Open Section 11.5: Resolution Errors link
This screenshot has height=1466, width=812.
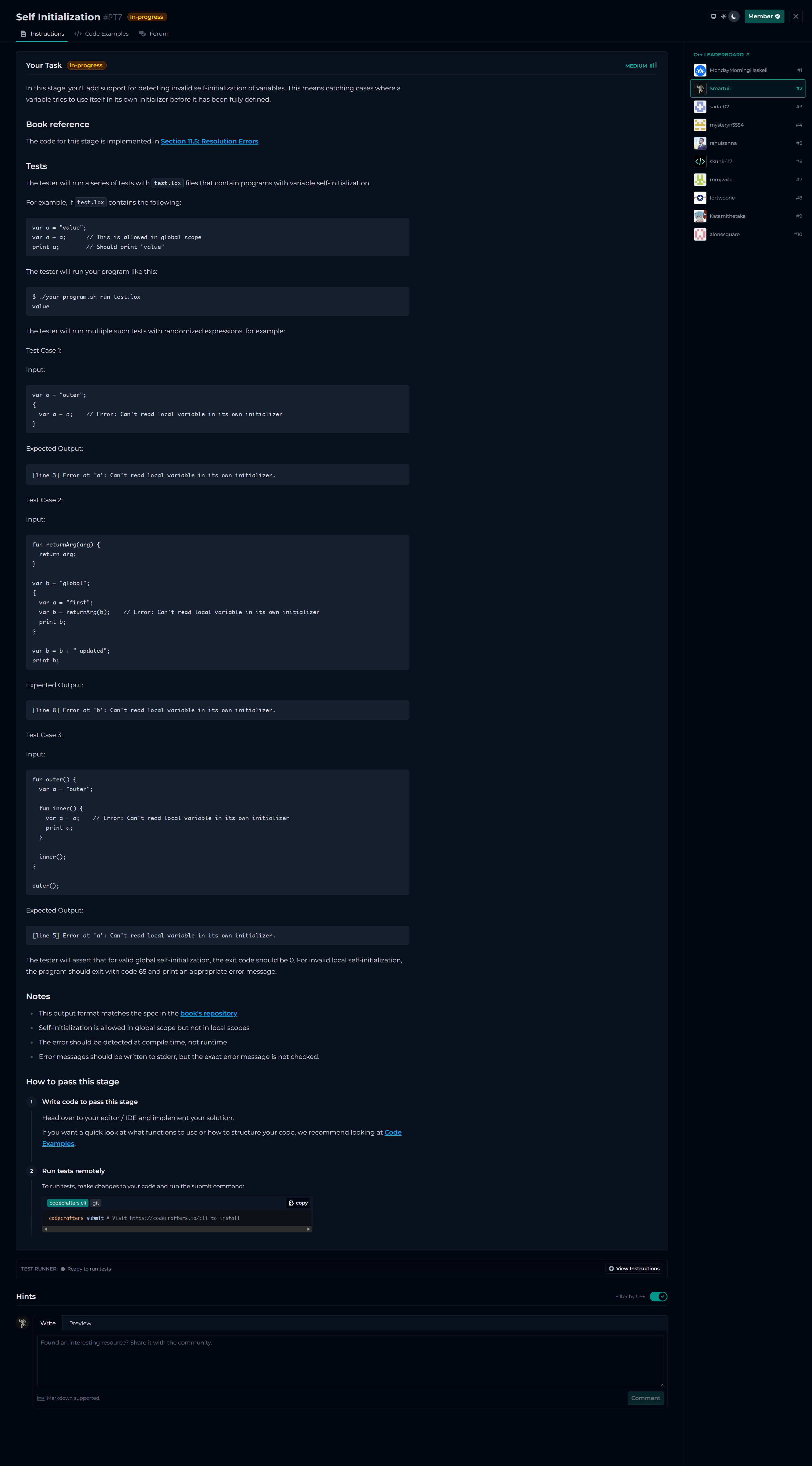209,142
